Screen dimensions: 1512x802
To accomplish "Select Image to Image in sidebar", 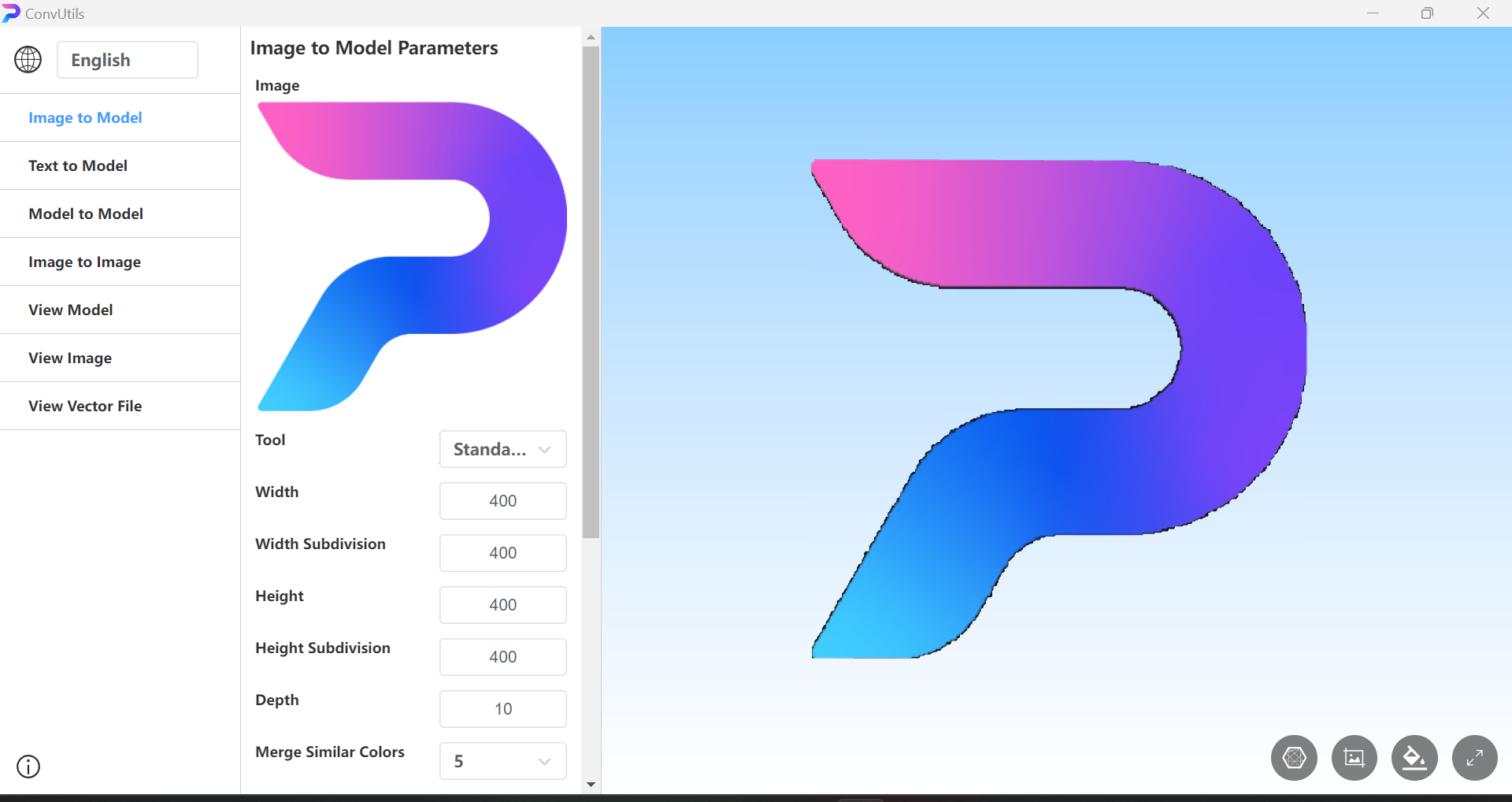I will (84, 262).
